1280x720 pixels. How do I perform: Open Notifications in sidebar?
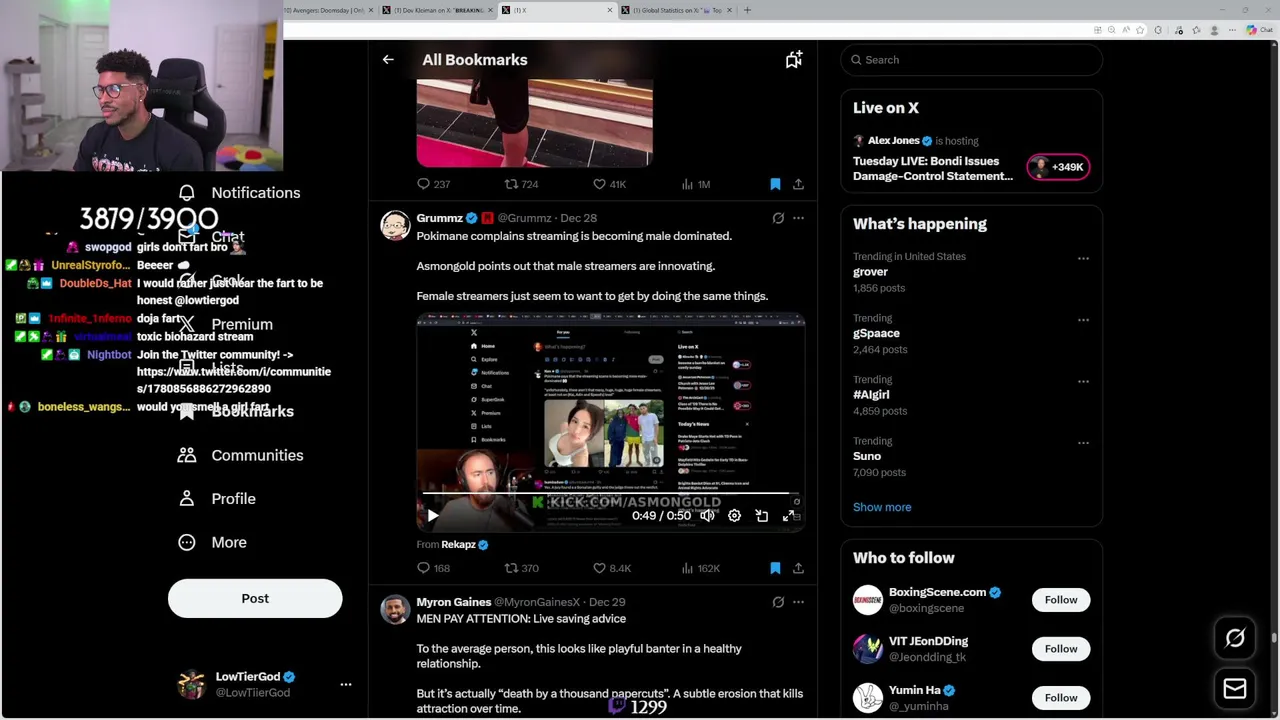coord(239,193)
